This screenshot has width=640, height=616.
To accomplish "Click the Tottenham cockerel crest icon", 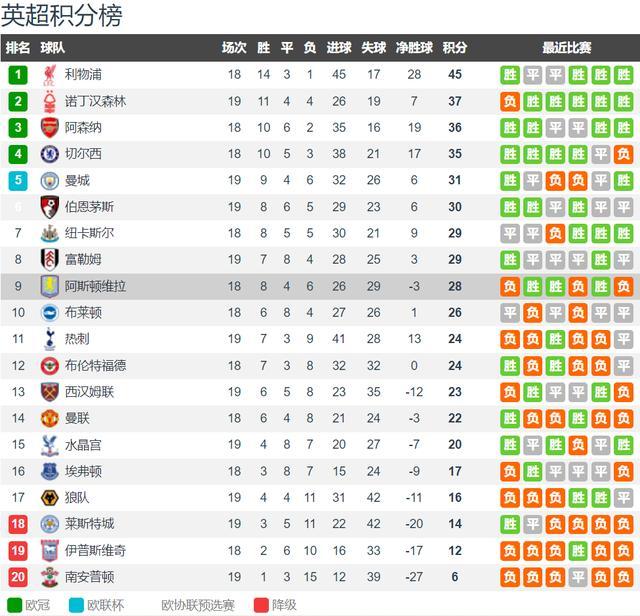I will (x=49, y=339).
